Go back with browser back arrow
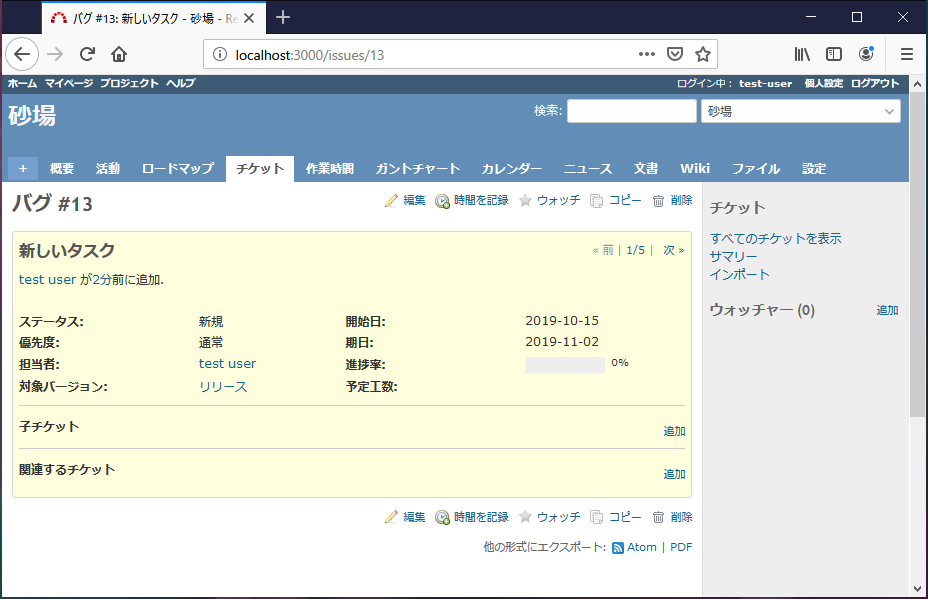 pos(22,54)
